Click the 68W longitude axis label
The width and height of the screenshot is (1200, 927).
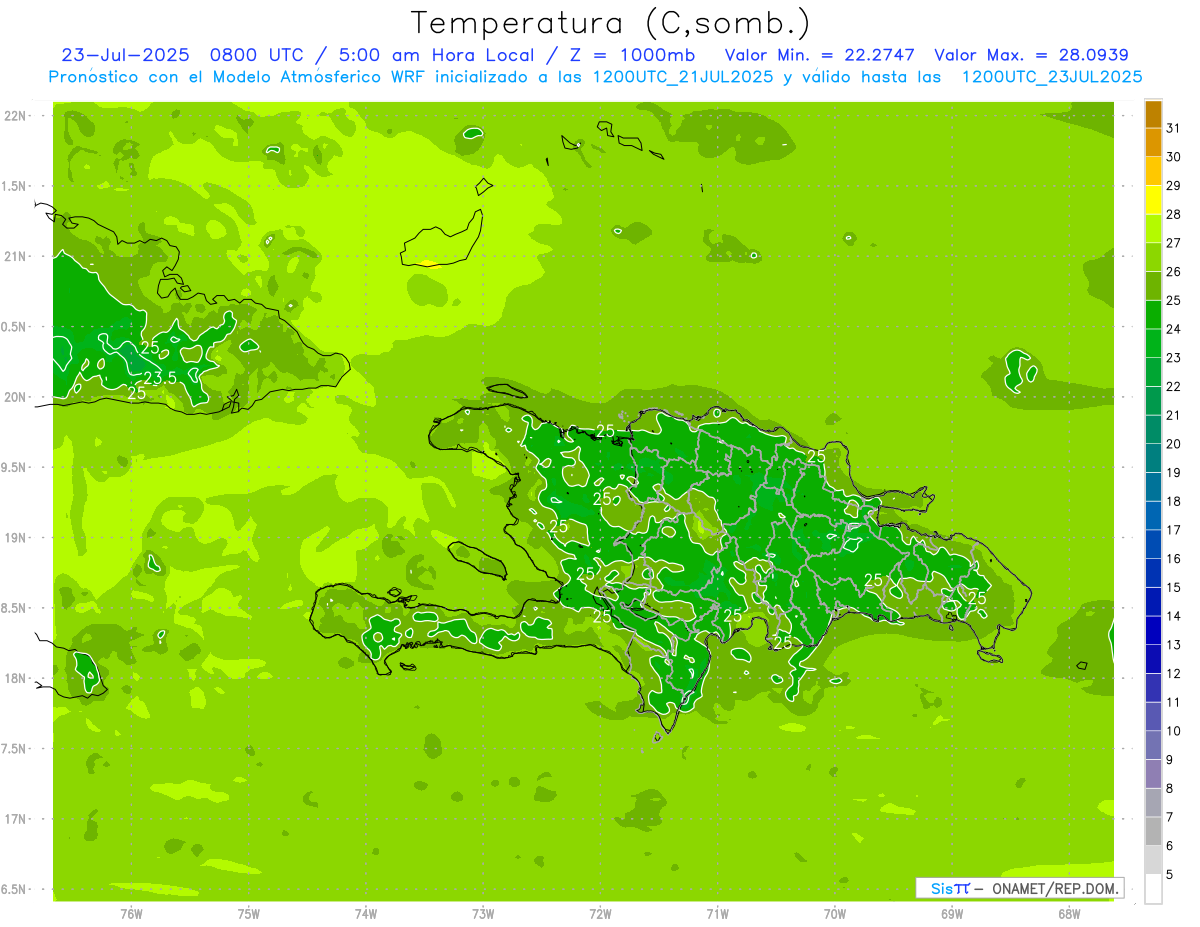(x=1069, y=914)
